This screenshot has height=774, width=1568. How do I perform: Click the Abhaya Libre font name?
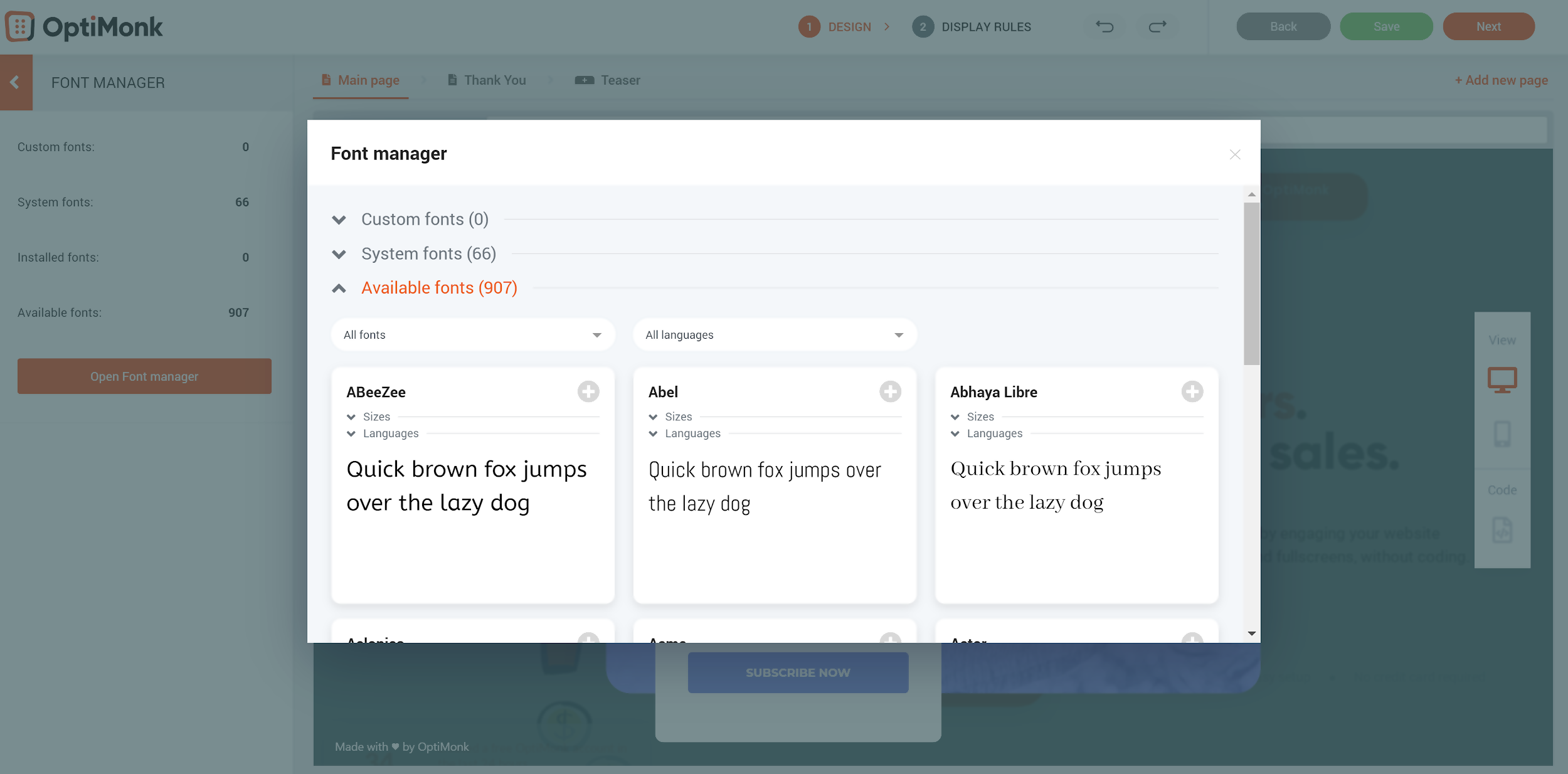(x=993, y=392)
